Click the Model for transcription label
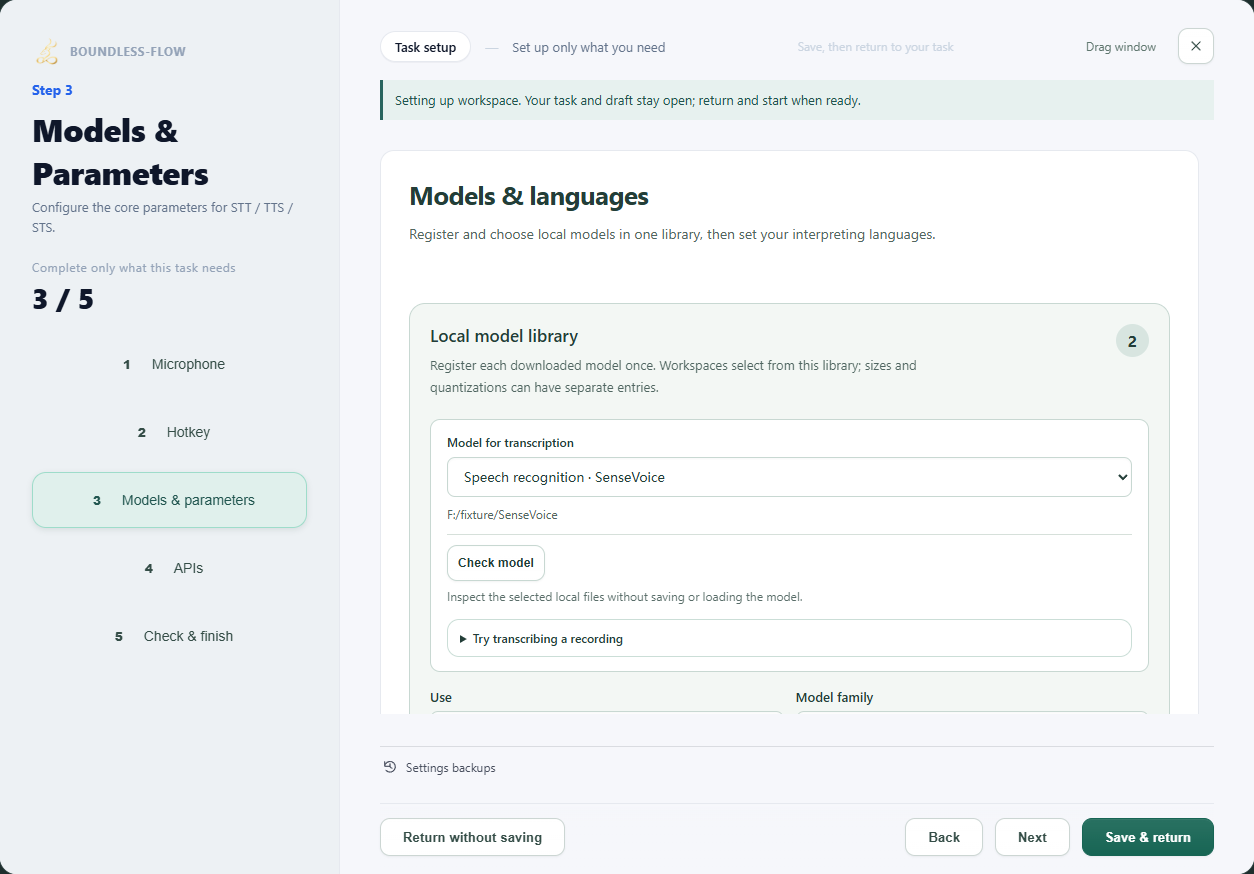 click(510, 443)
